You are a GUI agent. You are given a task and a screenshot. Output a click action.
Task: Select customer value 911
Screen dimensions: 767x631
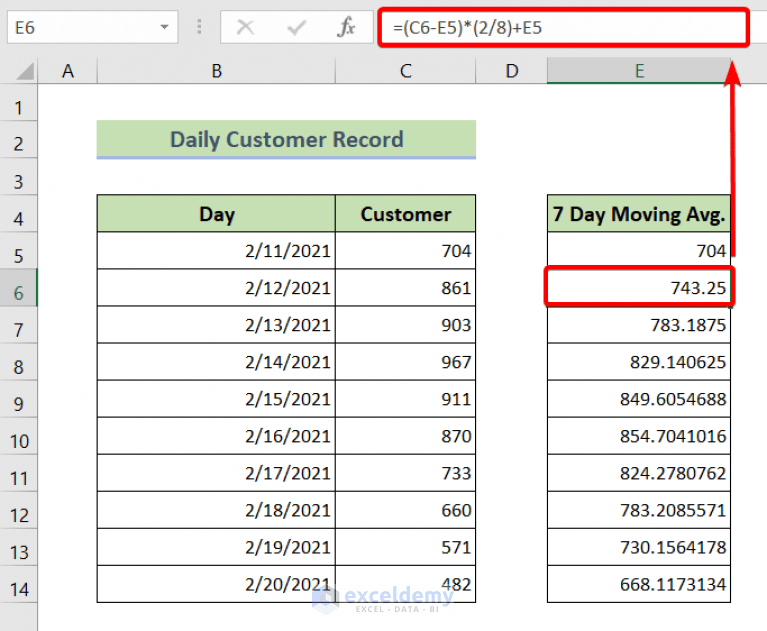point(406,400)
